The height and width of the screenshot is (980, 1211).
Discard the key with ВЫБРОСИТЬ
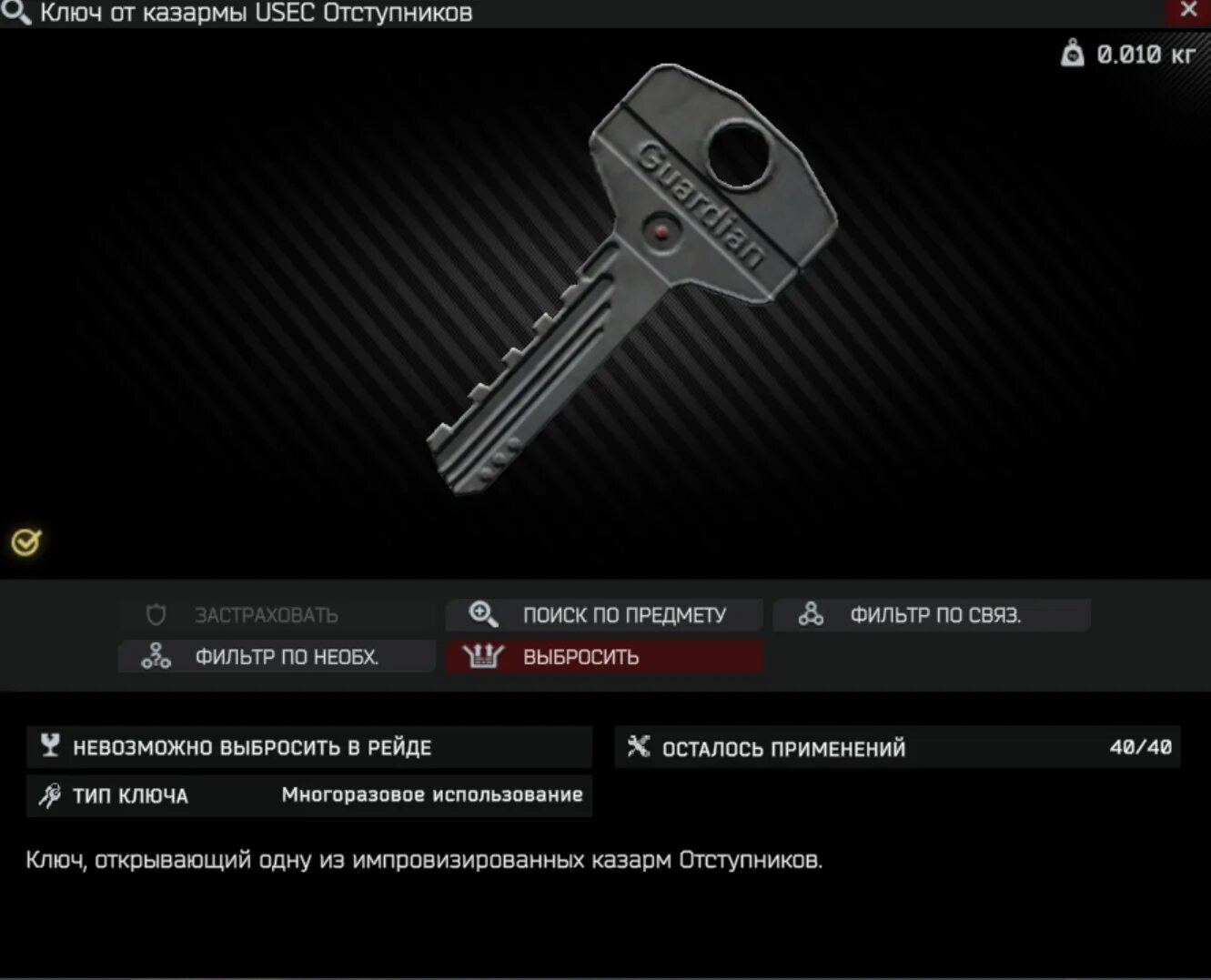pyautogui.click(x=604, y=656)
